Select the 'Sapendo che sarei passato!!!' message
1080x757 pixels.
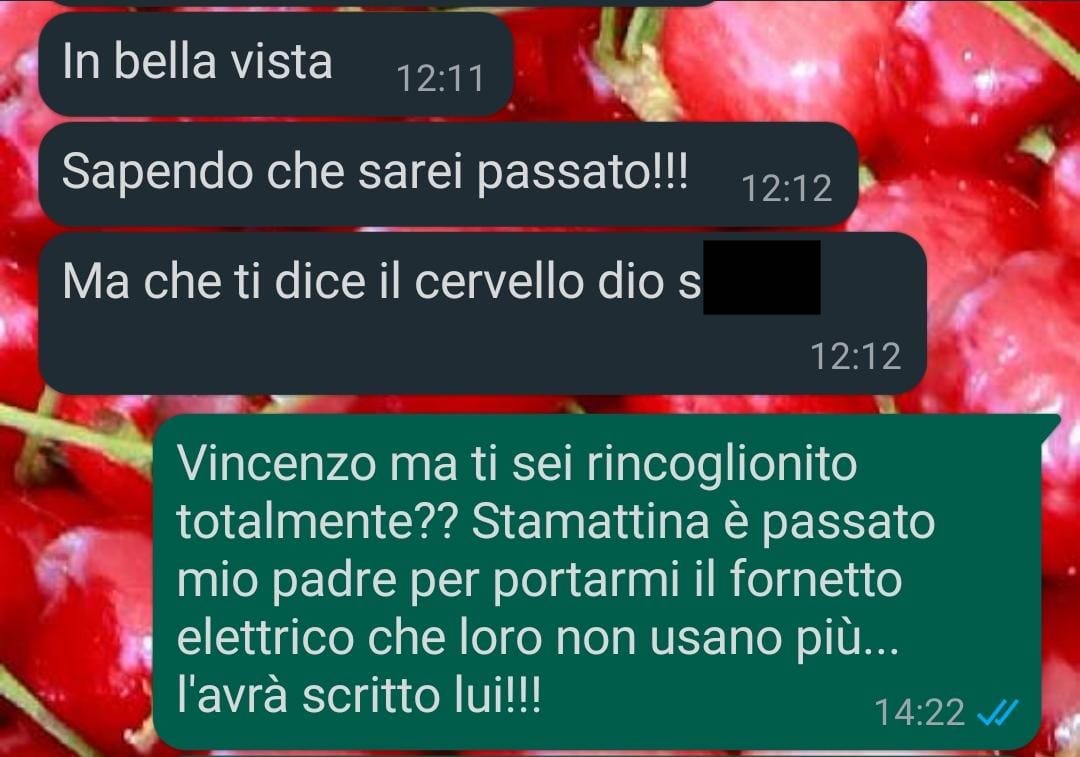click(448, 174)
